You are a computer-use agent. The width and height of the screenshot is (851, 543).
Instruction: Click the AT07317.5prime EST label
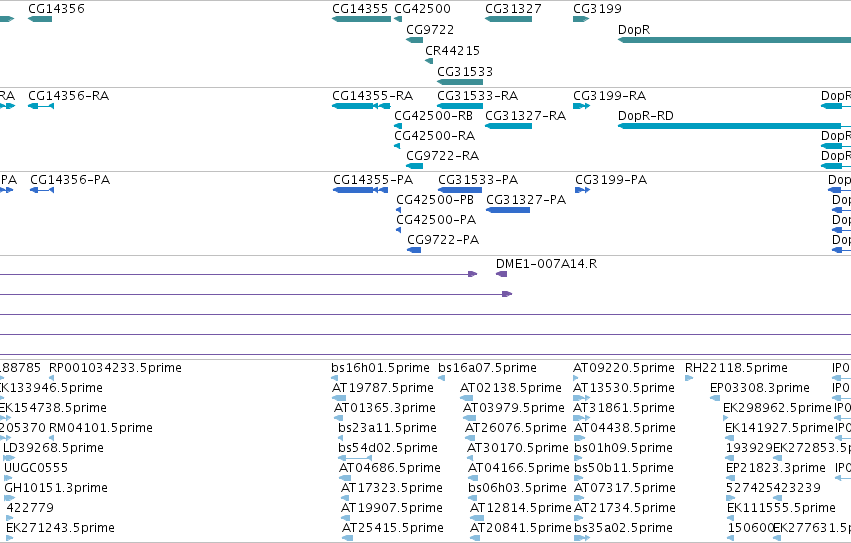pos(625,488)
